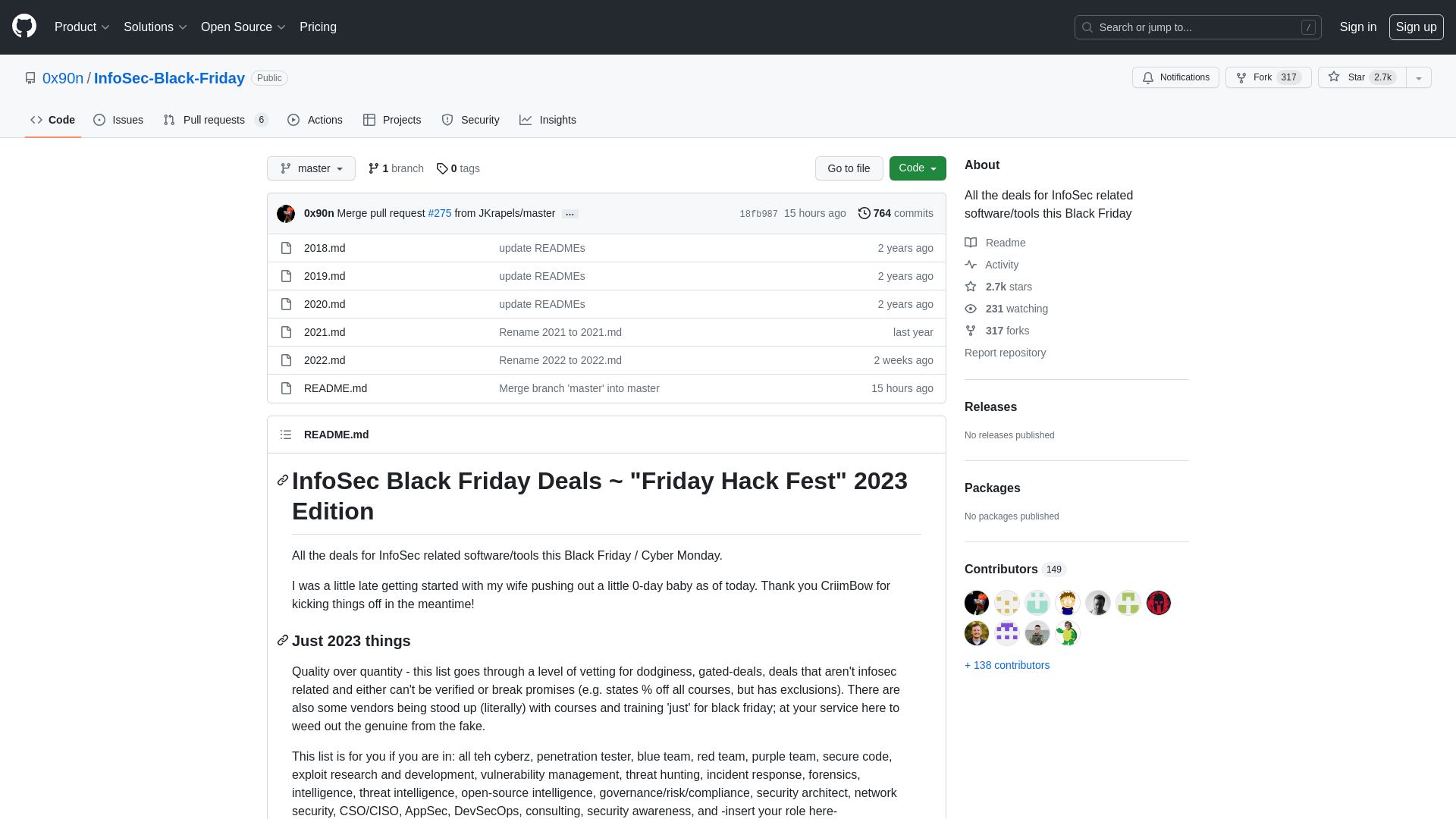Click the Search or jump to input field
Screen dimensions: 1456x819
tap(1198, 27)
